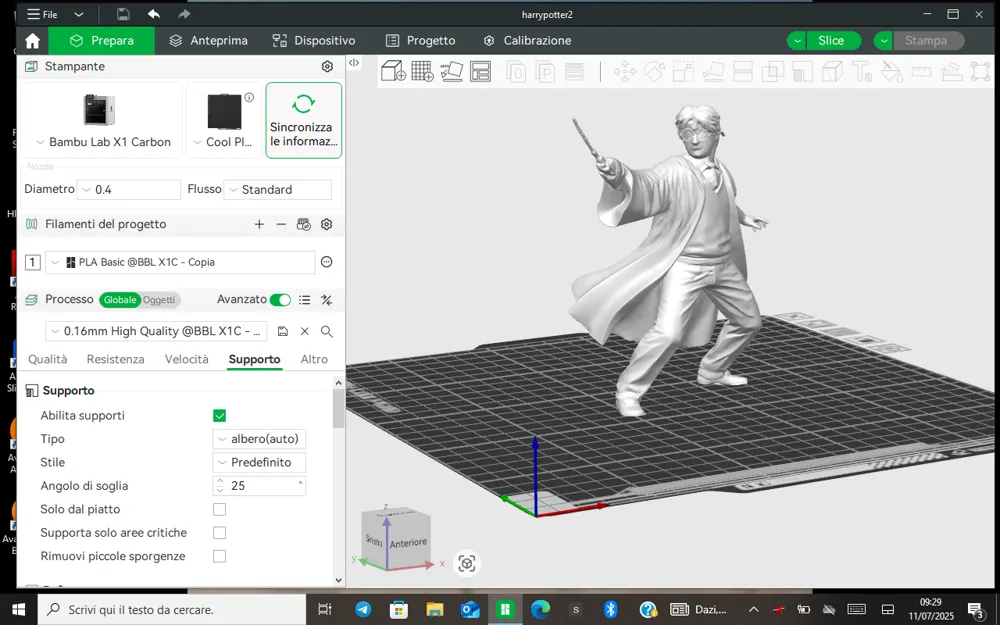The height and width of the screenshot is (625, 1000).
Task: Click the compare presets icon beside Avanzato
Action: pyautogui.click(x=327, y=300)
